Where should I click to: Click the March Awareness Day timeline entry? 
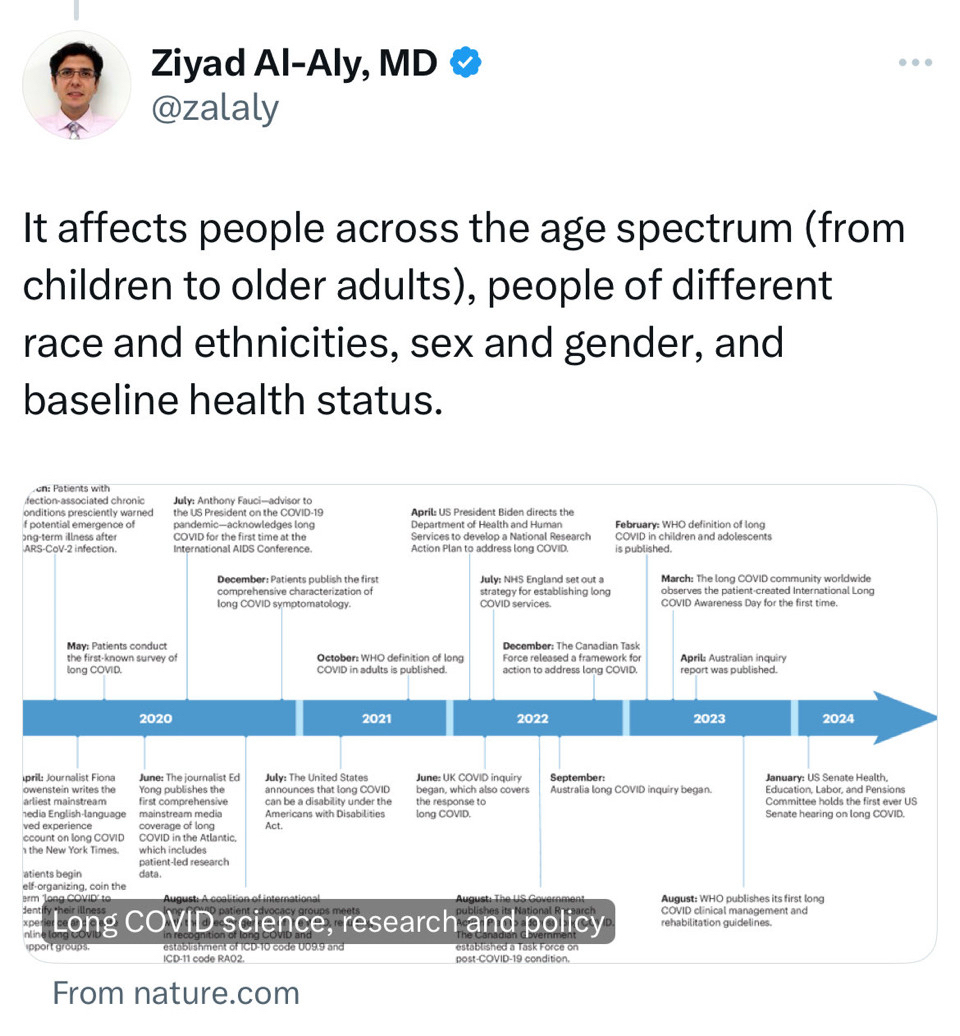pyautogui.click(x=766, y=591)
